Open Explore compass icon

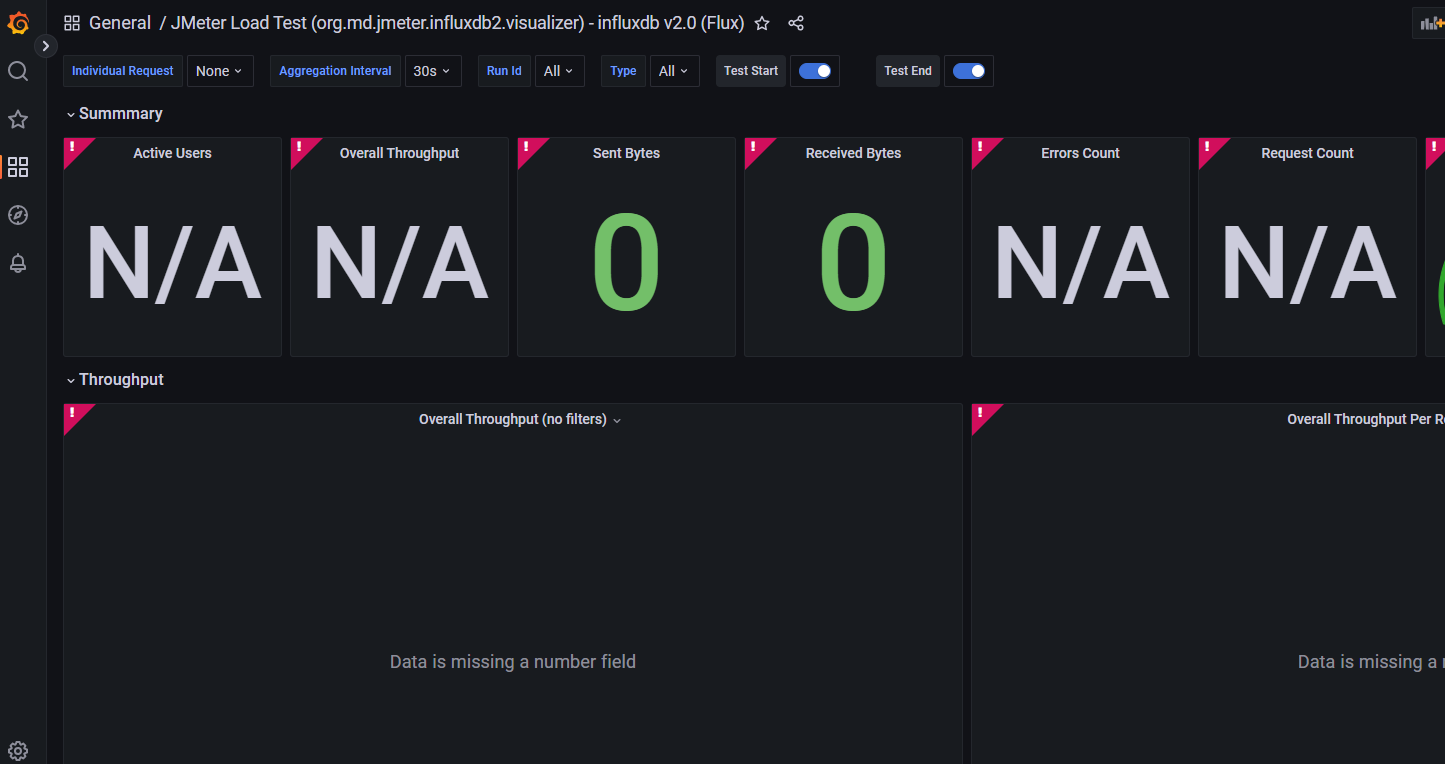(18, 215)
